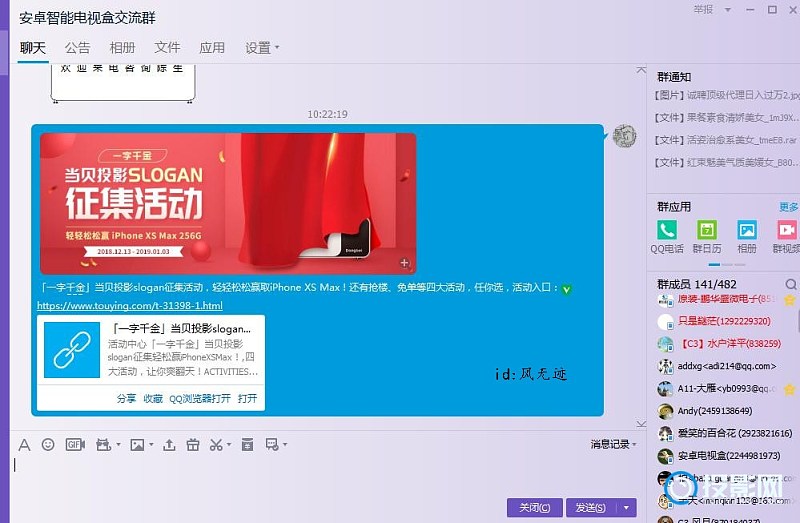Click the gift box icon
This screenshot has width=800, height=523.
coord(193,444)
